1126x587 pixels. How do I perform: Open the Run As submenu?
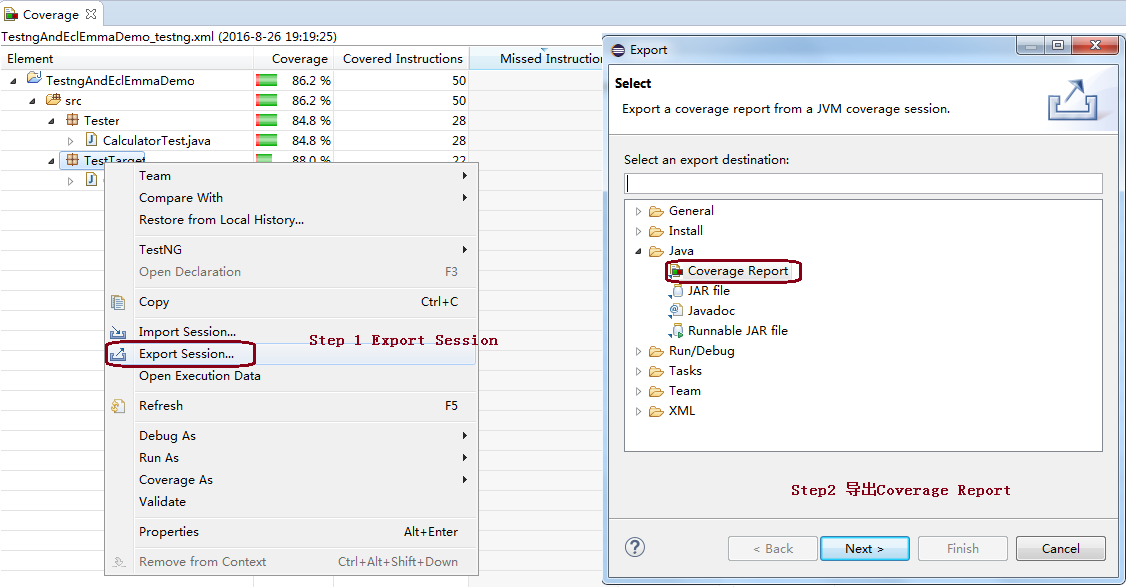point(292,458)
